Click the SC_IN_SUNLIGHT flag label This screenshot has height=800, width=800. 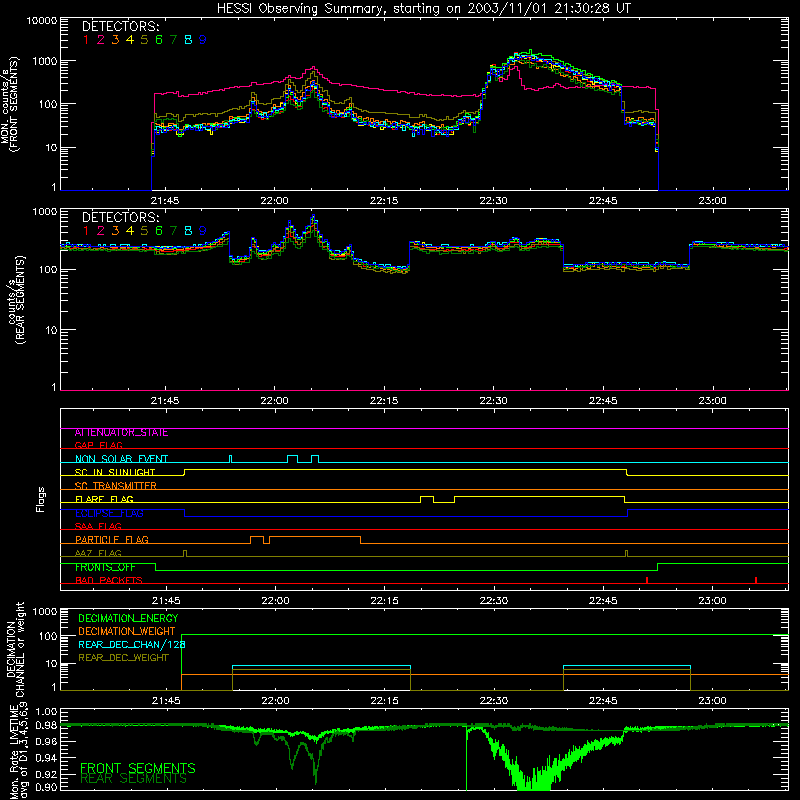pos(115,472)
